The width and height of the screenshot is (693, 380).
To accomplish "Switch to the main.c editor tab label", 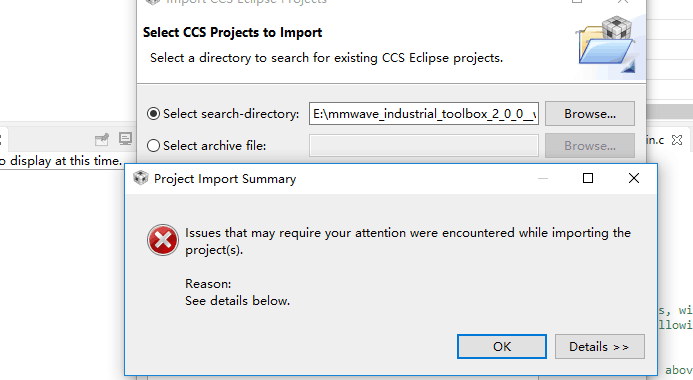I will coord(655,140).
